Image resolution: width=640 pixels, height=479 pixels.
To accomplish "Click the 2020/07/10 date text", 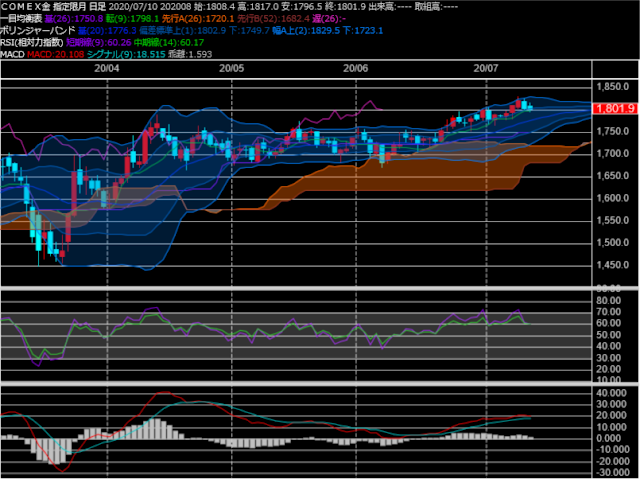I will [x=135, y=7].
